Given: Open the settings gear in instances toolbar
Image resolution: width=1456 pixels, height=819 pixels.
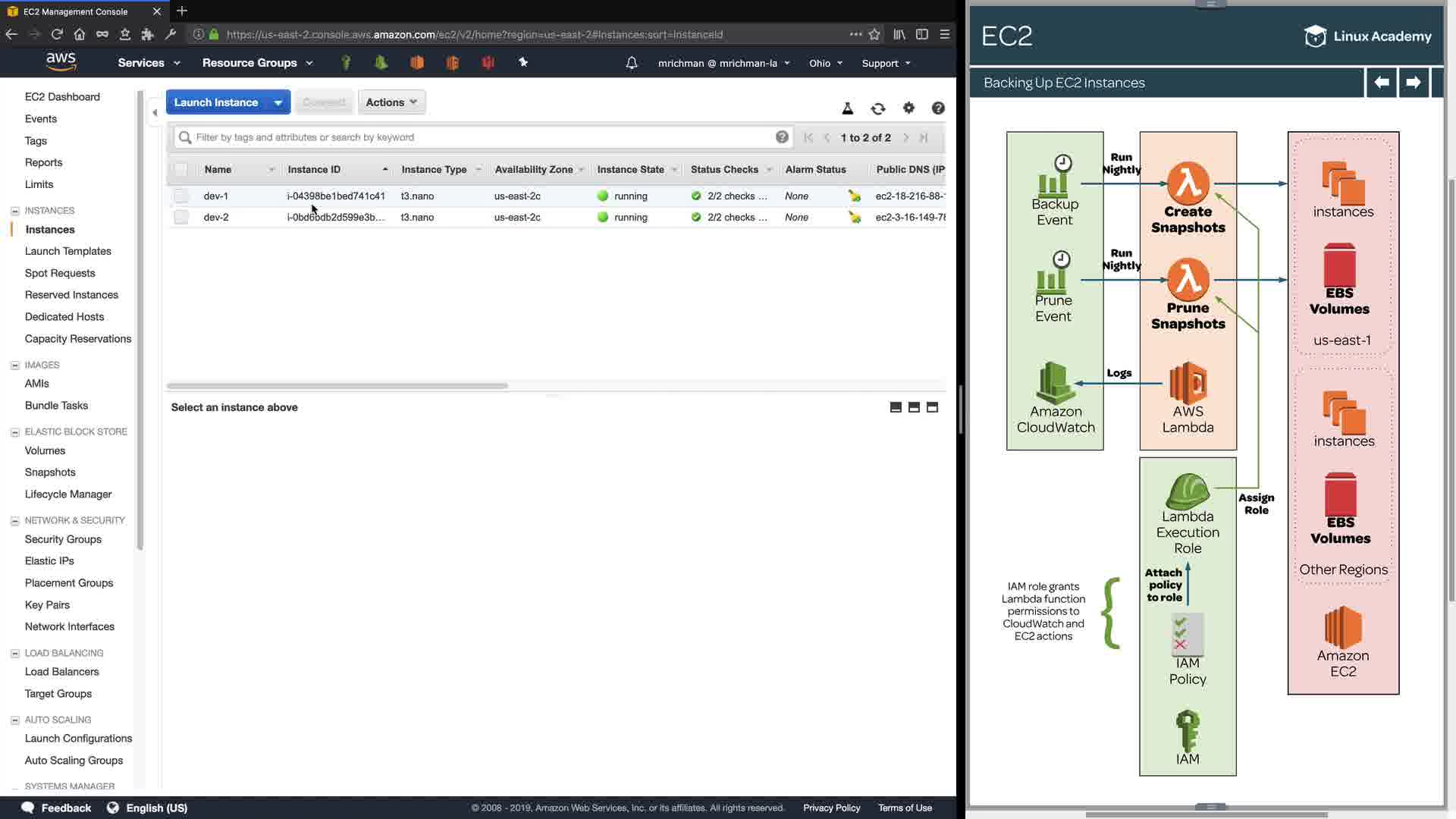Looking at the screenshot, I should click(908, 108).
